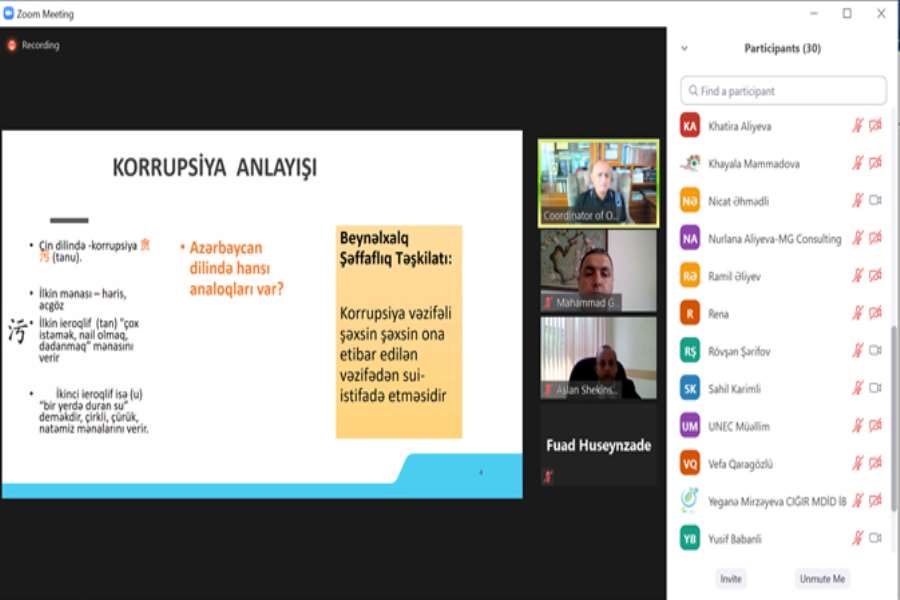900x600 pixels.
Task: Click Sahil Karimli's blue SK avatar
Action: click(x=690, y=389)
